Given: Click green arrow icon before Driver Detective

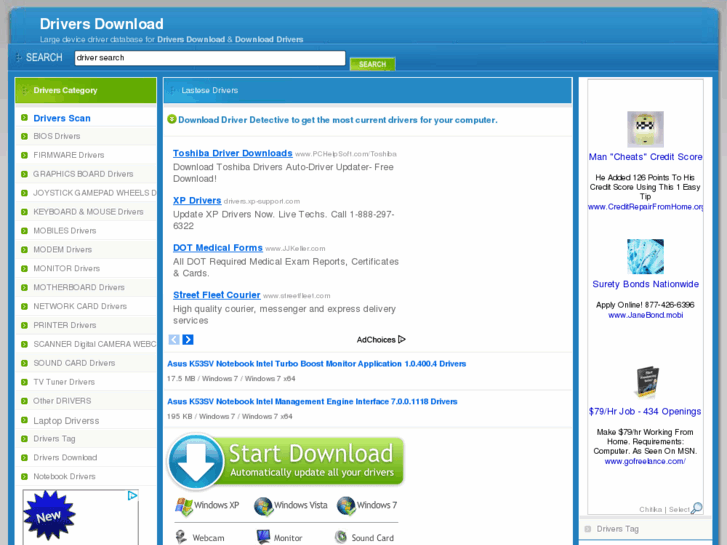Looking at the screenshot, I should pyautogui.click(x=172, y=119).
